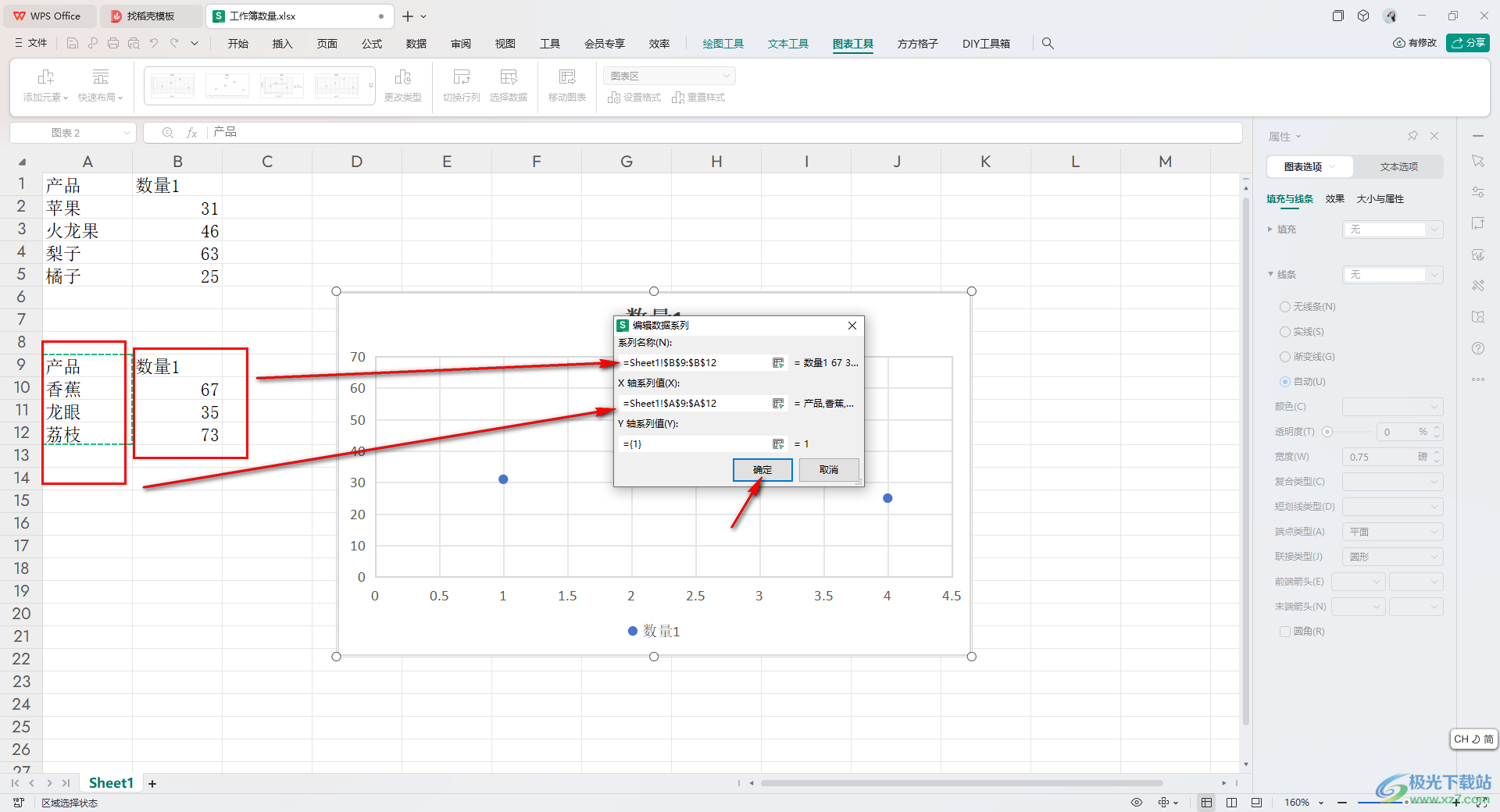Click the 移动图表 icon
The width and height of the screenshot is (1500, 812).
(x=567, y=77)
